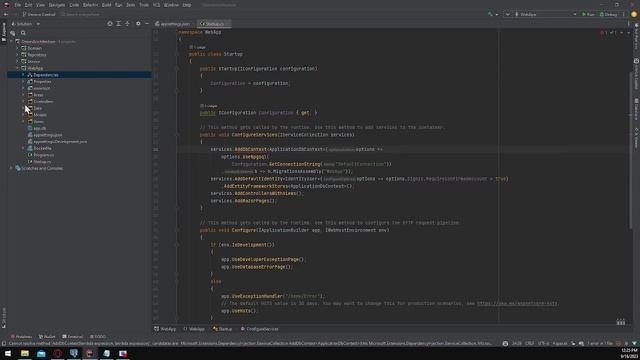Image resolution: width=640 pixels, height=360 pixels.
Task: Click the search icon in Solution explorer
Action: point(23,33)
